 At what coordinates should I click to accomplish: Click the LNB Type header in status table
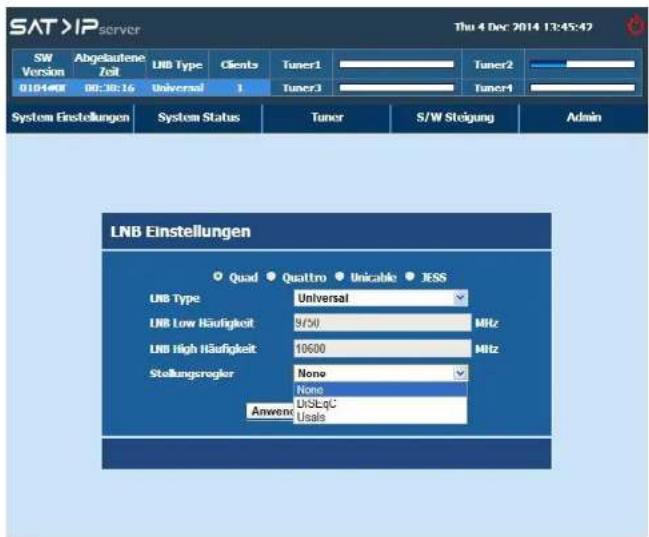tap(177, 65)
